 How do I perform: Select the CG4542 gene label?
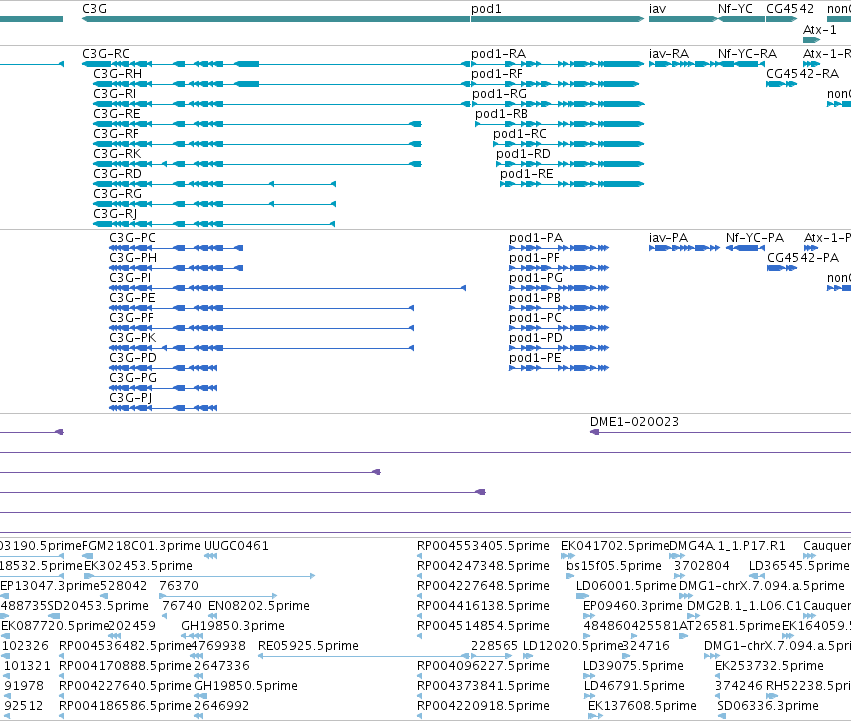point(790,9)
